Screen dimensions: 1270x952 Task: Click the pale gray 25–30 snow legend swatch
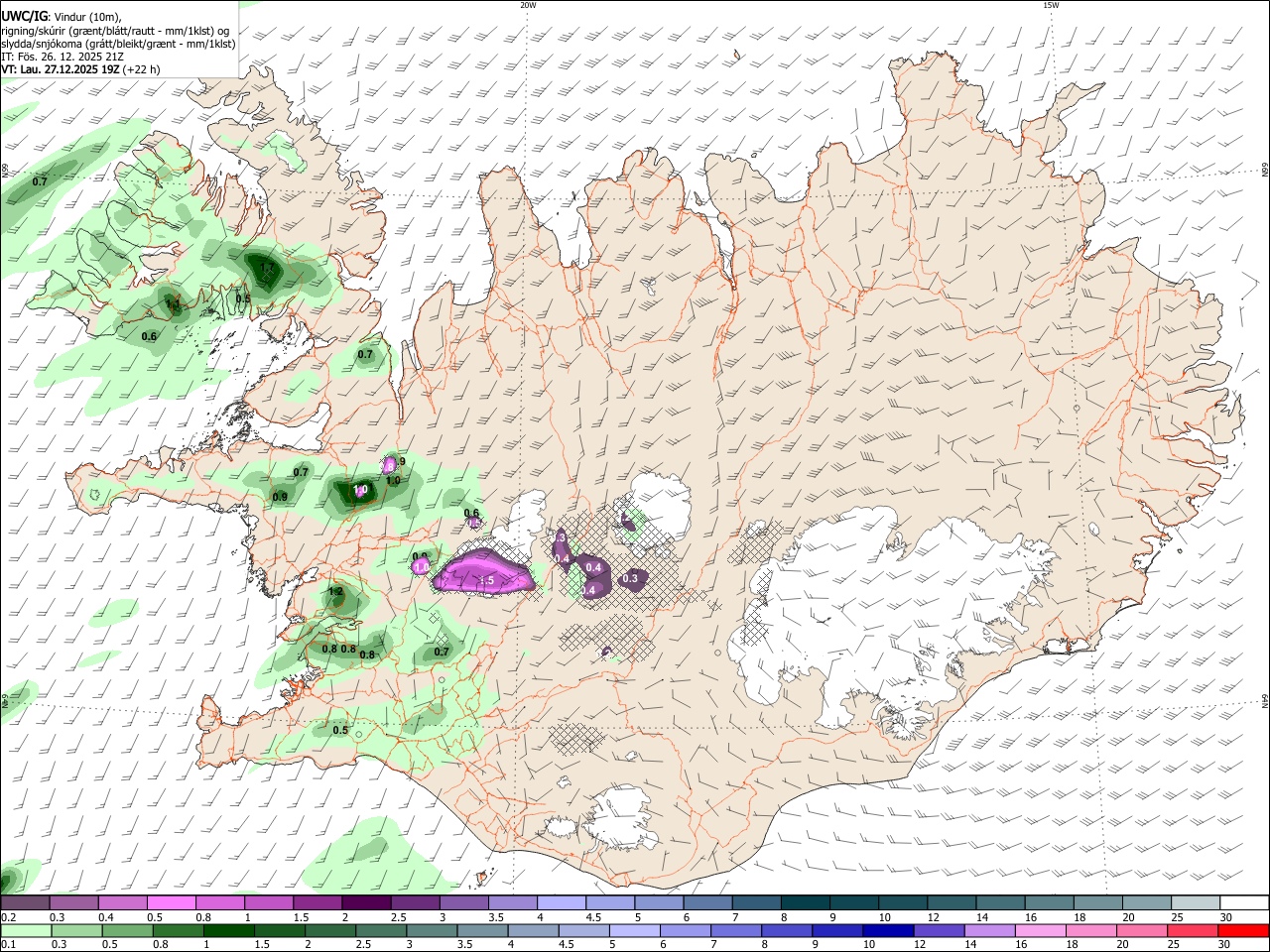(1196, 903)
